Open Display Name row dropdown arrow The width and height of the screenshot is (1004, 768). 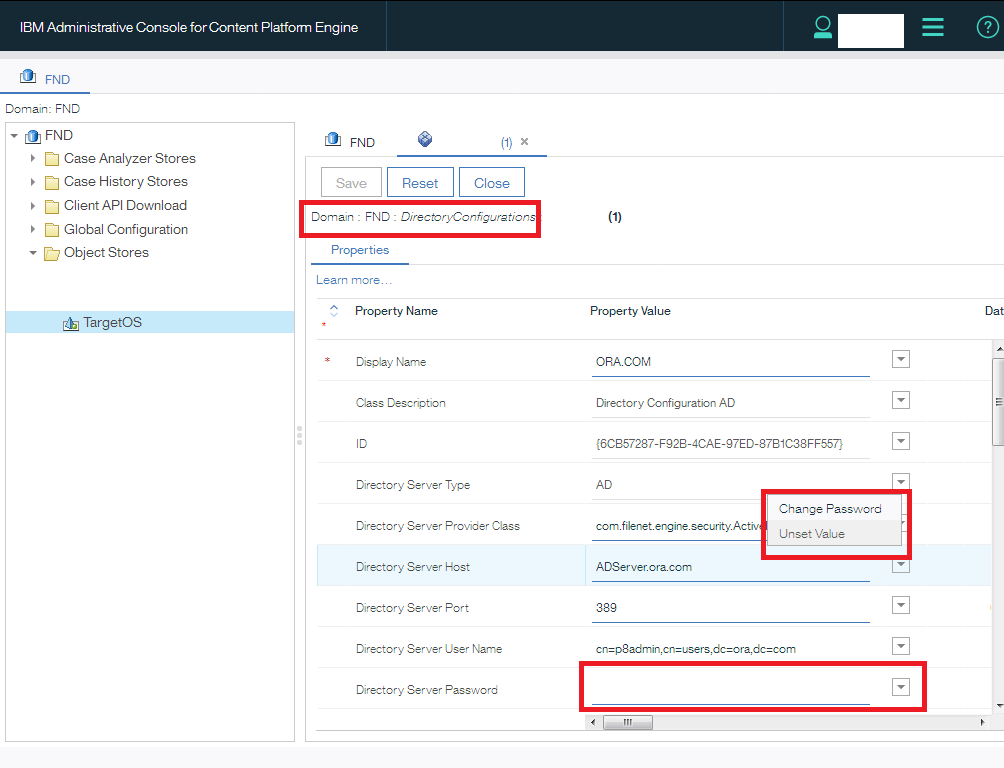900,359
